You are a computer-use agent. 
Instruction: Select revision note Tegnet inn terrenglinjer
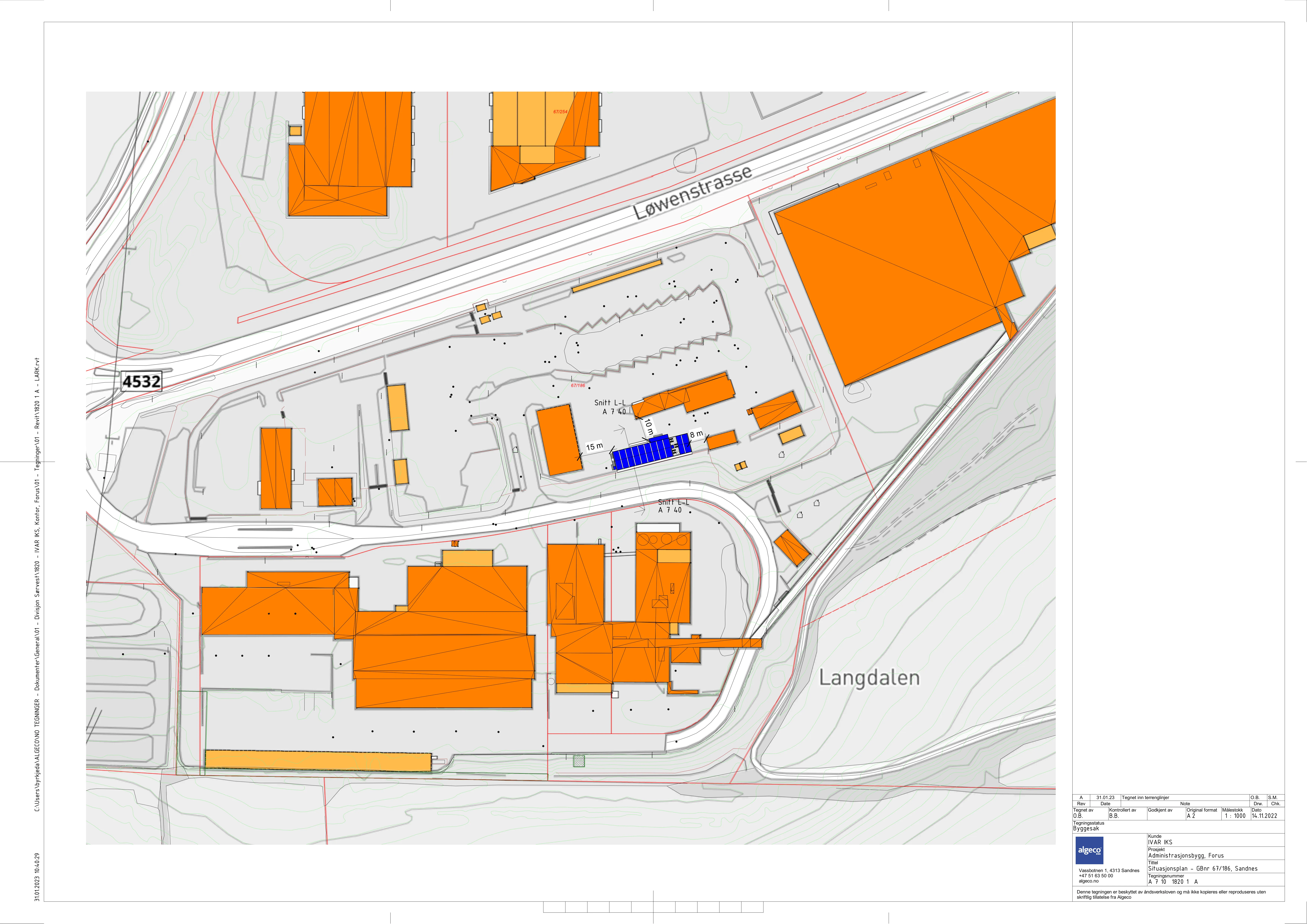(1145, 798)
